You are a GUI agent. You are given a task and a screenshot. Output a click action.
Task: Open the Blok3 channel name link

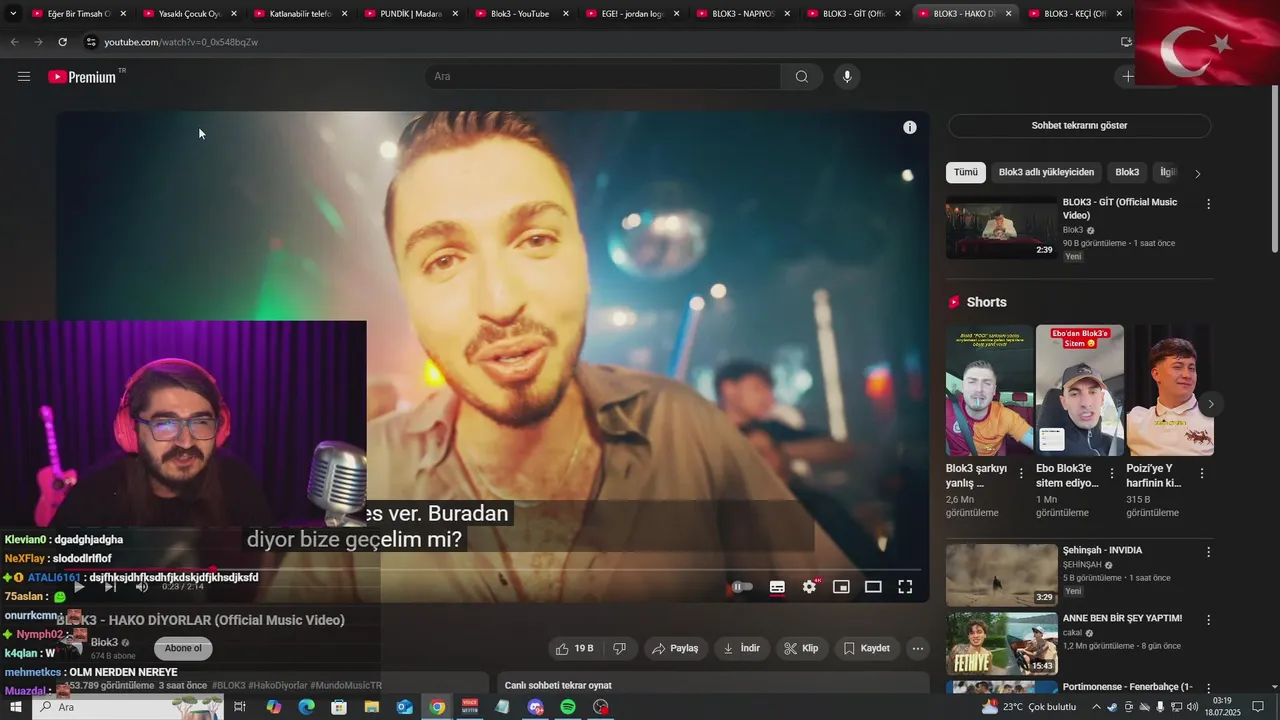click(x=104, y=642)
